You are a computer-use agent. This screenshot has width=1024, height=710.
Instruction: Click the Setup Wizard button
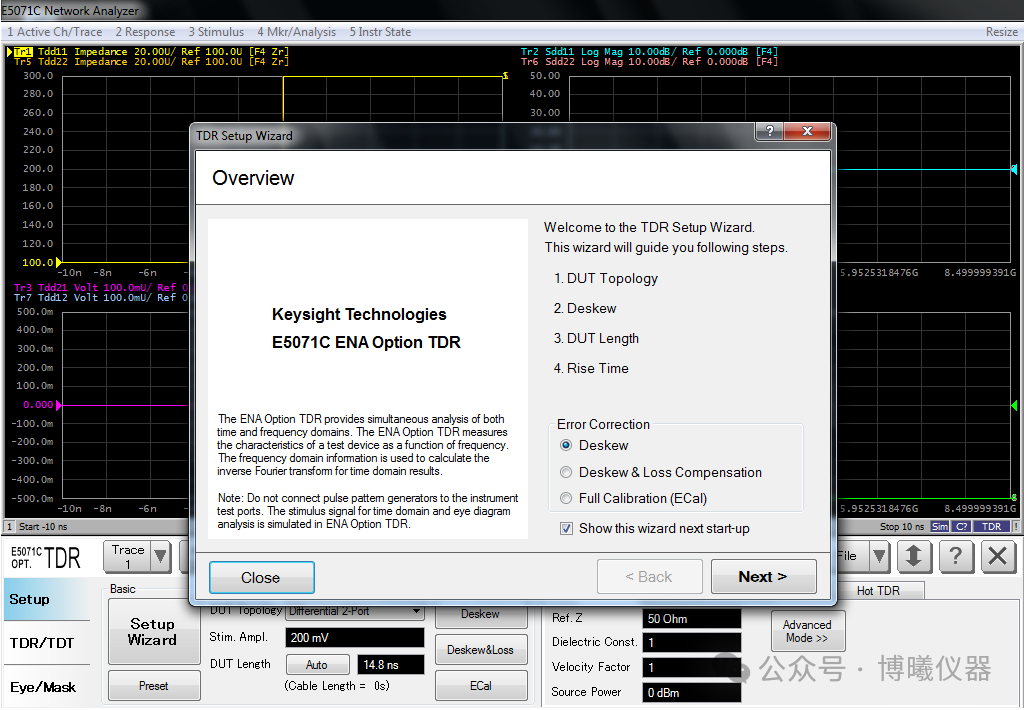(153, 632)
